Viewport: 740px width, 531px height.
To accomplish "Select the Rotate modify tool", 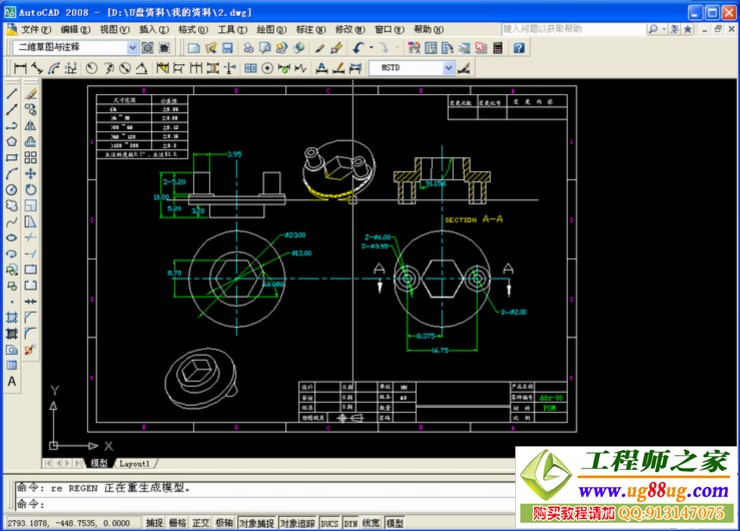I will pos(31,189).
